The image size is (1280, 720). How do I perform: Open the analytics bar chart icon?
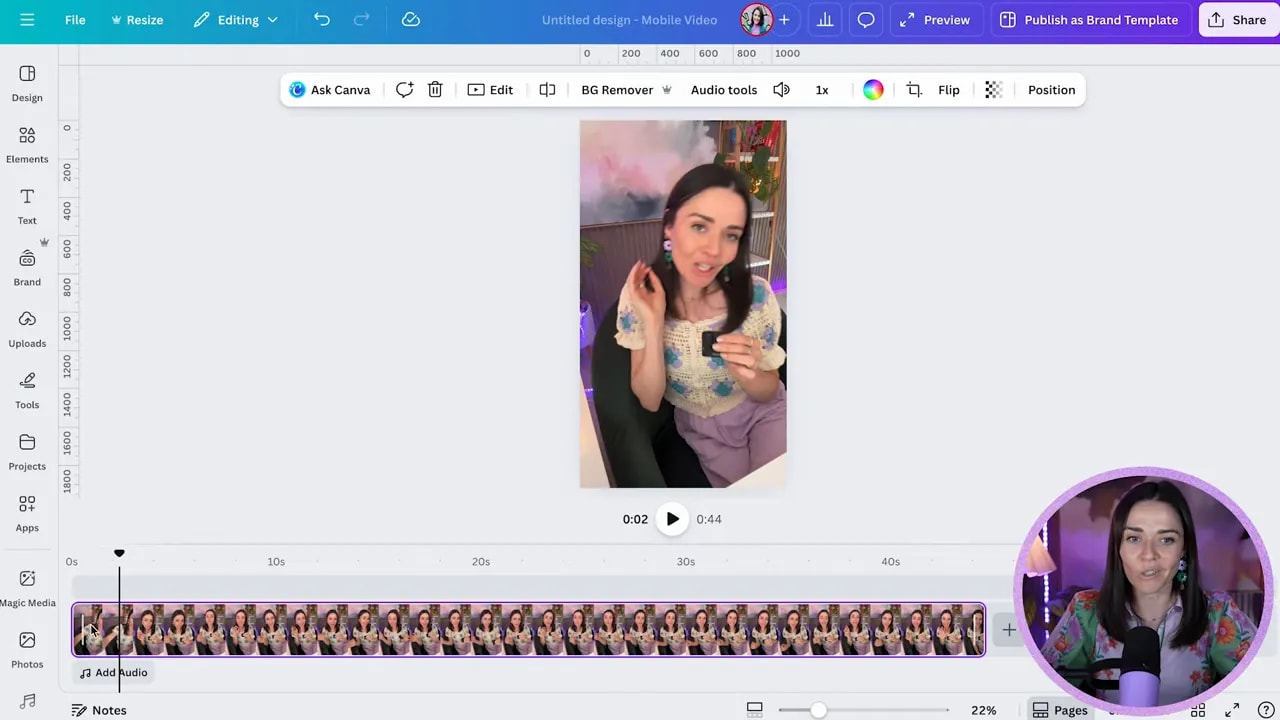[825, 20]
